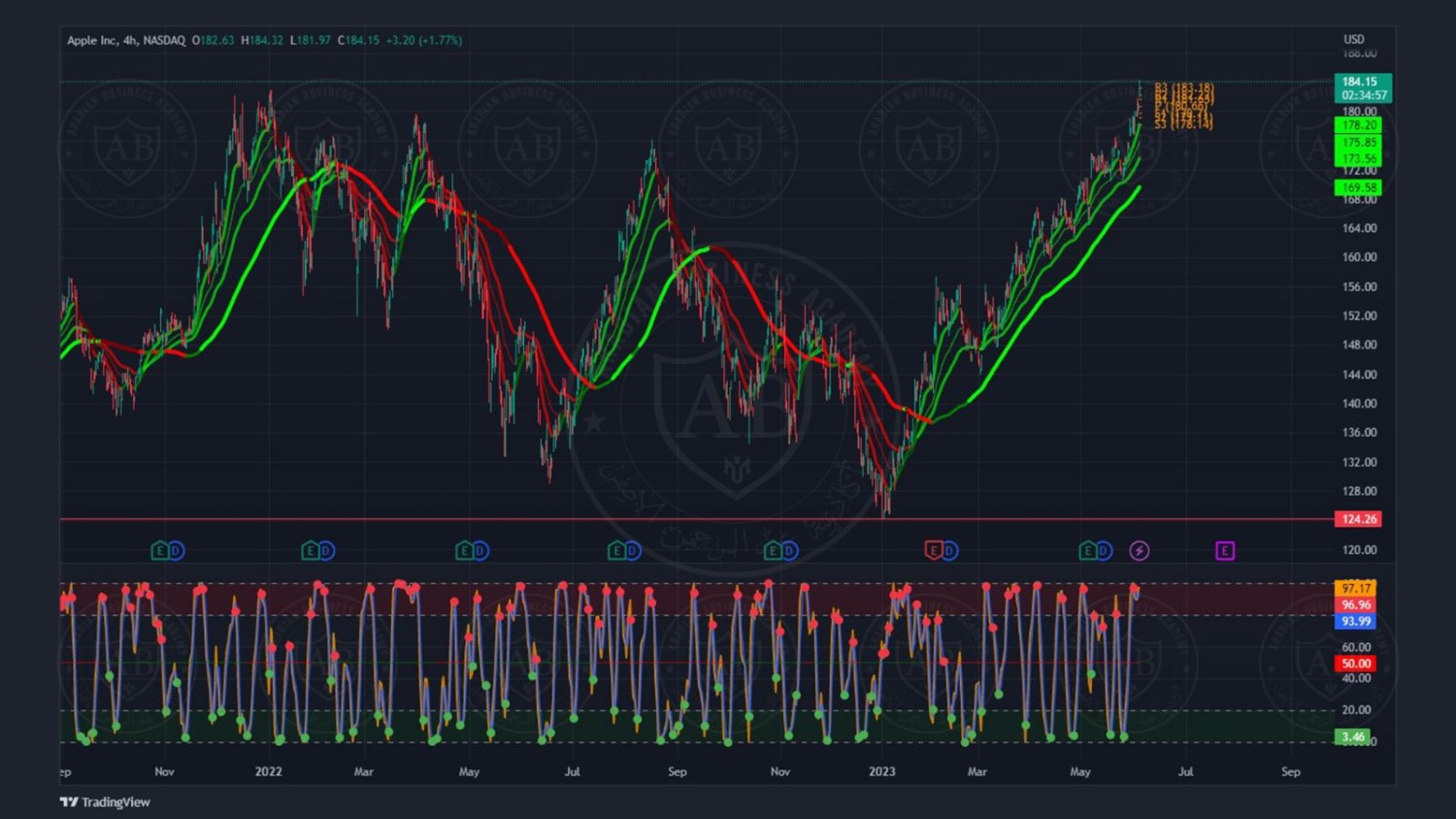Open the dividend D marker above Nov 2021
This screenshot has width=1456, height=819.
(x=177, y=551)
